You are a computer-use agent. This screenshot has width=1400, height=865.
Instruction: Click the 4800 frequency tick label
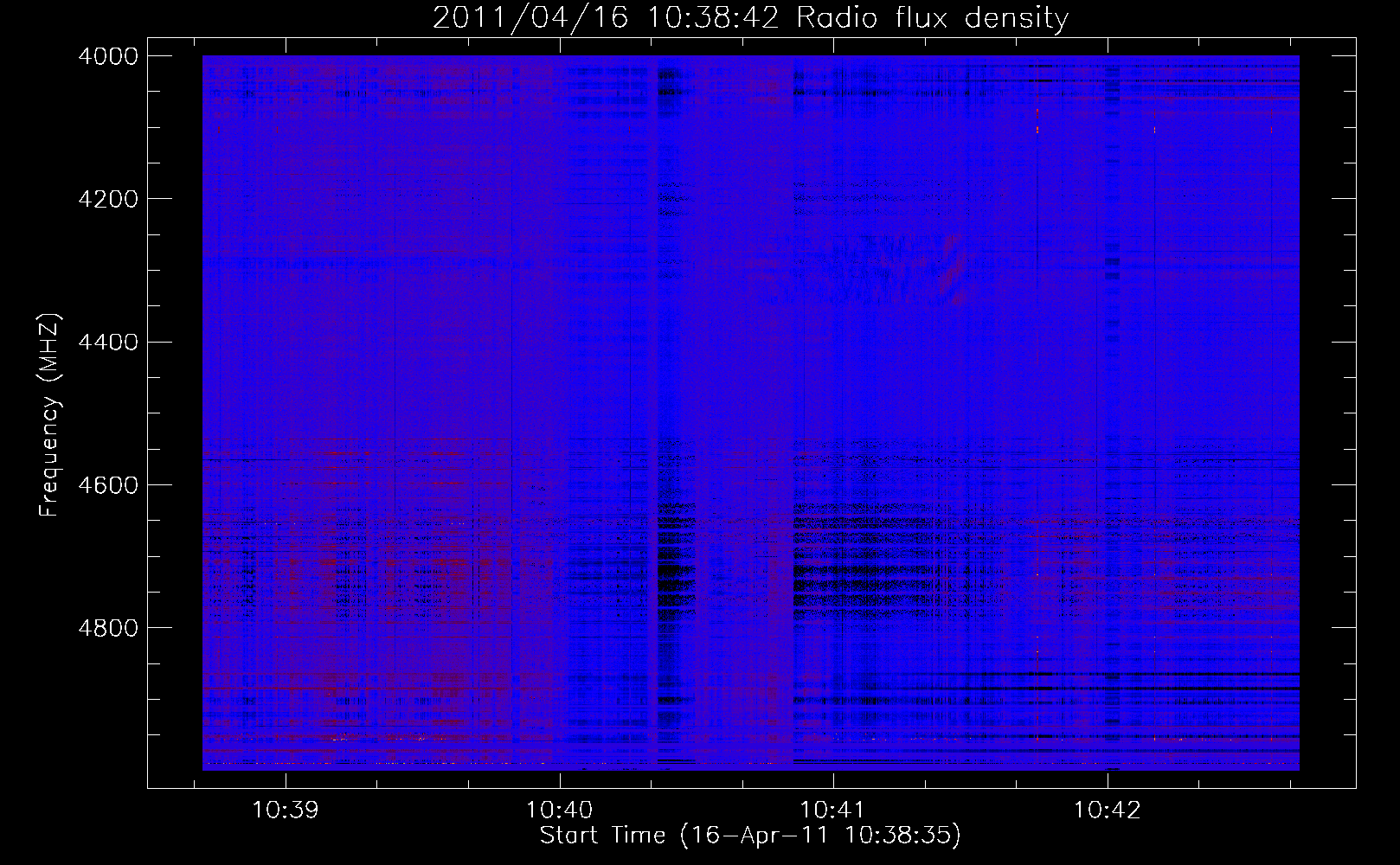108,627
